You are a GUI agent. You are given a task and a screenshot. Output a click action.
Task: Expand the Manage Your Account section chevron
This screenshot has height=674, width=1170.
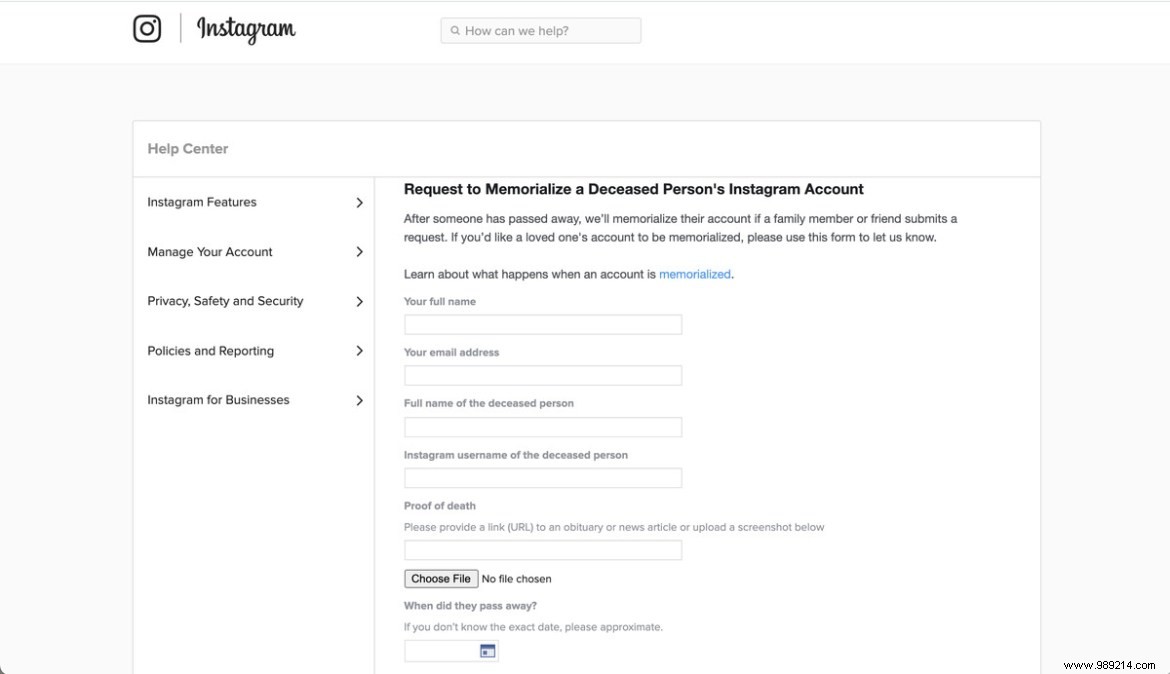tap(359, 251)
